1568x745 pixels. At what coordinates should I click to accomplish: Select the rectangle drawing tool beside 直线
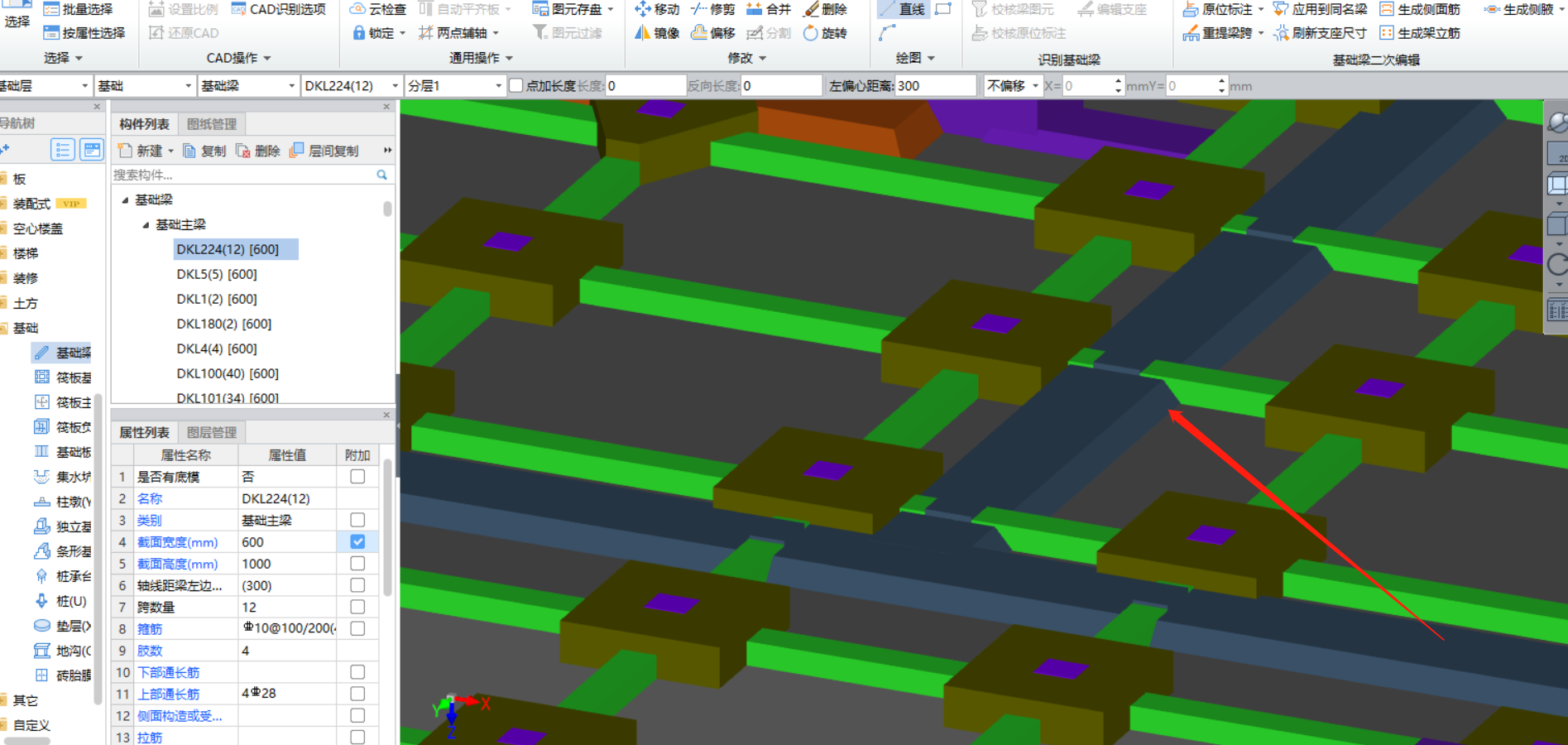[942, 9]
